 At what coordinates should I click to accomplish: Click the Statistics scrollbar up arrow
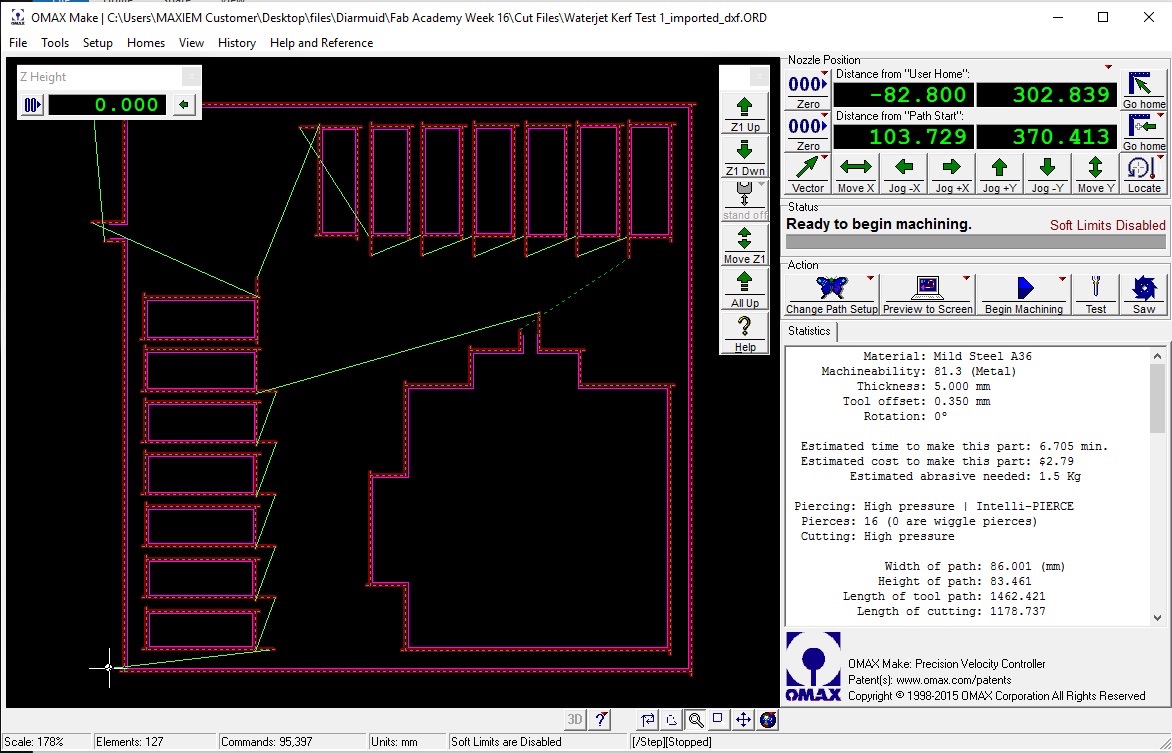point(1157,356)
